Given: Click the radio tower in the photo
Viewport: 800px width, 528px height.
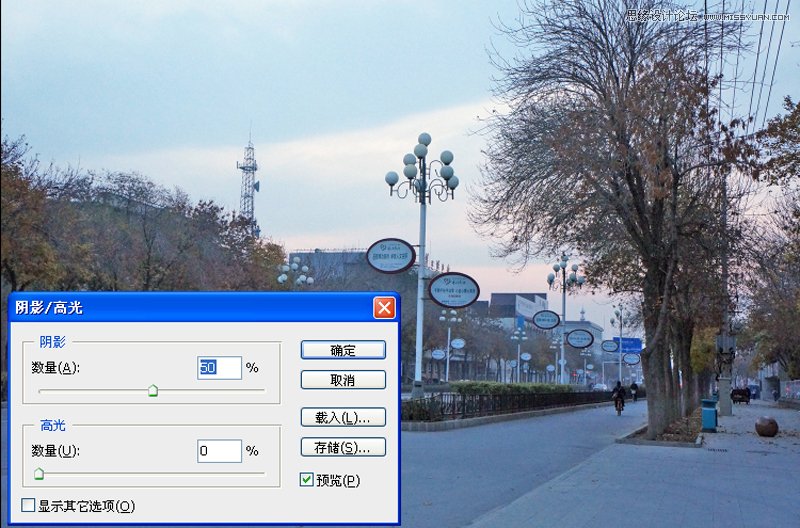Looking at the screenshot, I should tap(248, 185).
